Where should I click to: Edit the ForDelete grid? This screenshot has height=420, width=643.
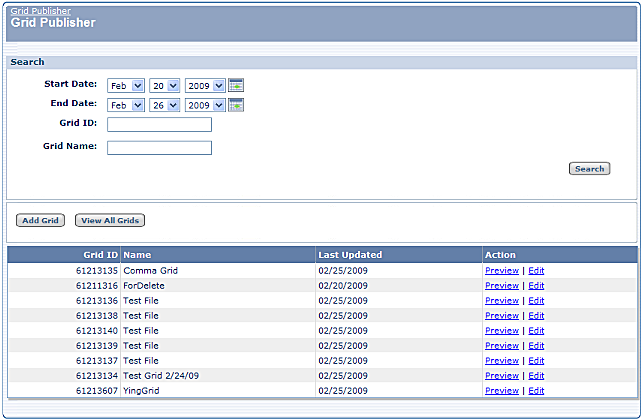[x=536, y=285]
